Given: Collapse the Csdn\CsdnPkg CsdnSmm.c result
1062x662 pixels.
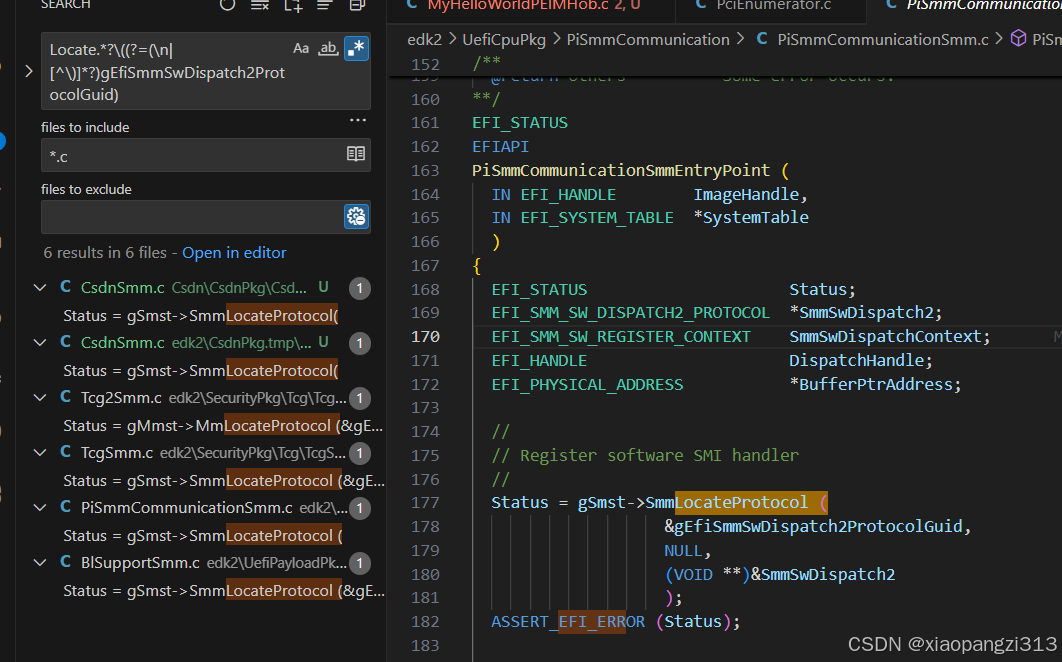Looking at the screenshot, I should tap(40, 288).
